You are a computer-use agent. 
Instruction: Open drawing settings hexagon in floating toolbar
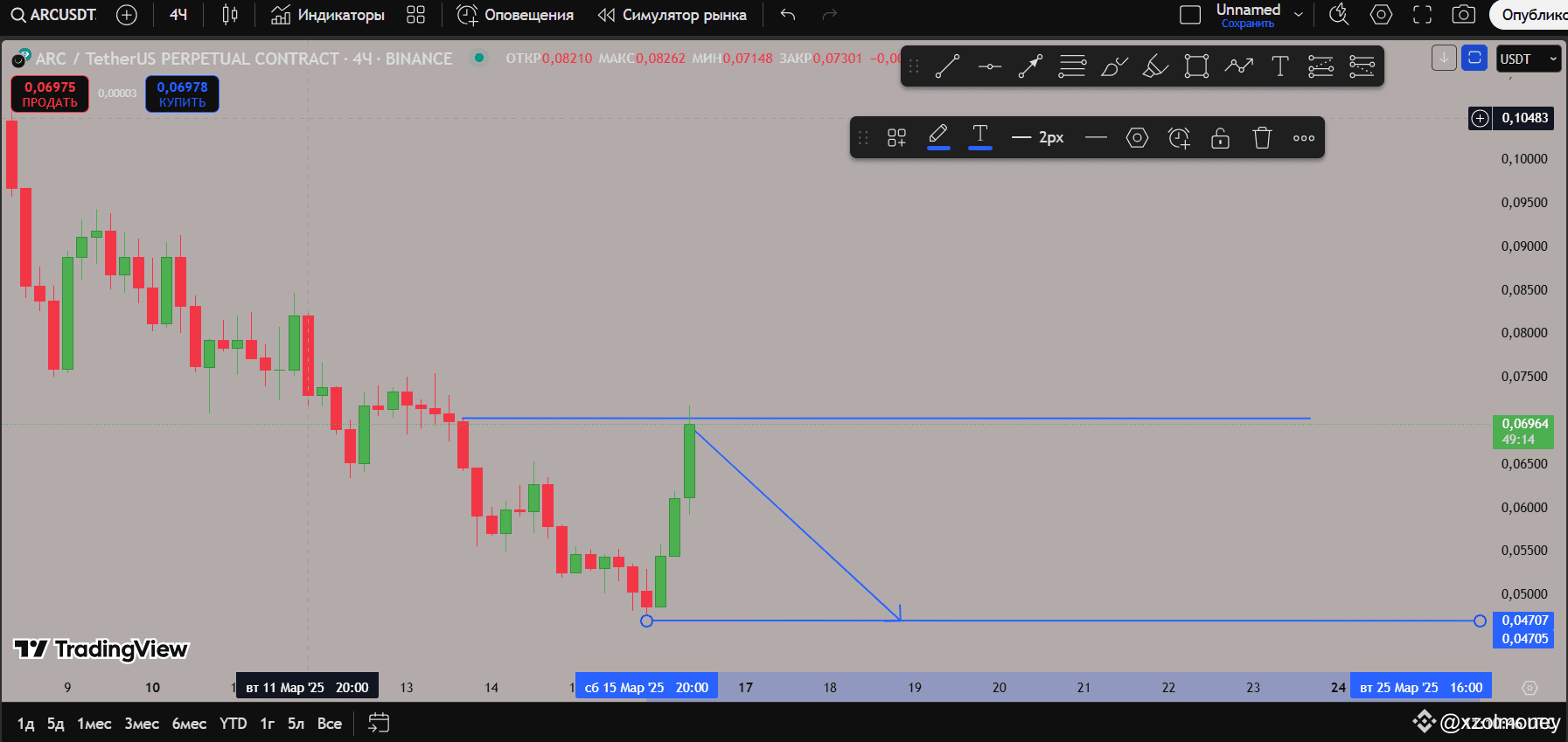click(1137, 138)
